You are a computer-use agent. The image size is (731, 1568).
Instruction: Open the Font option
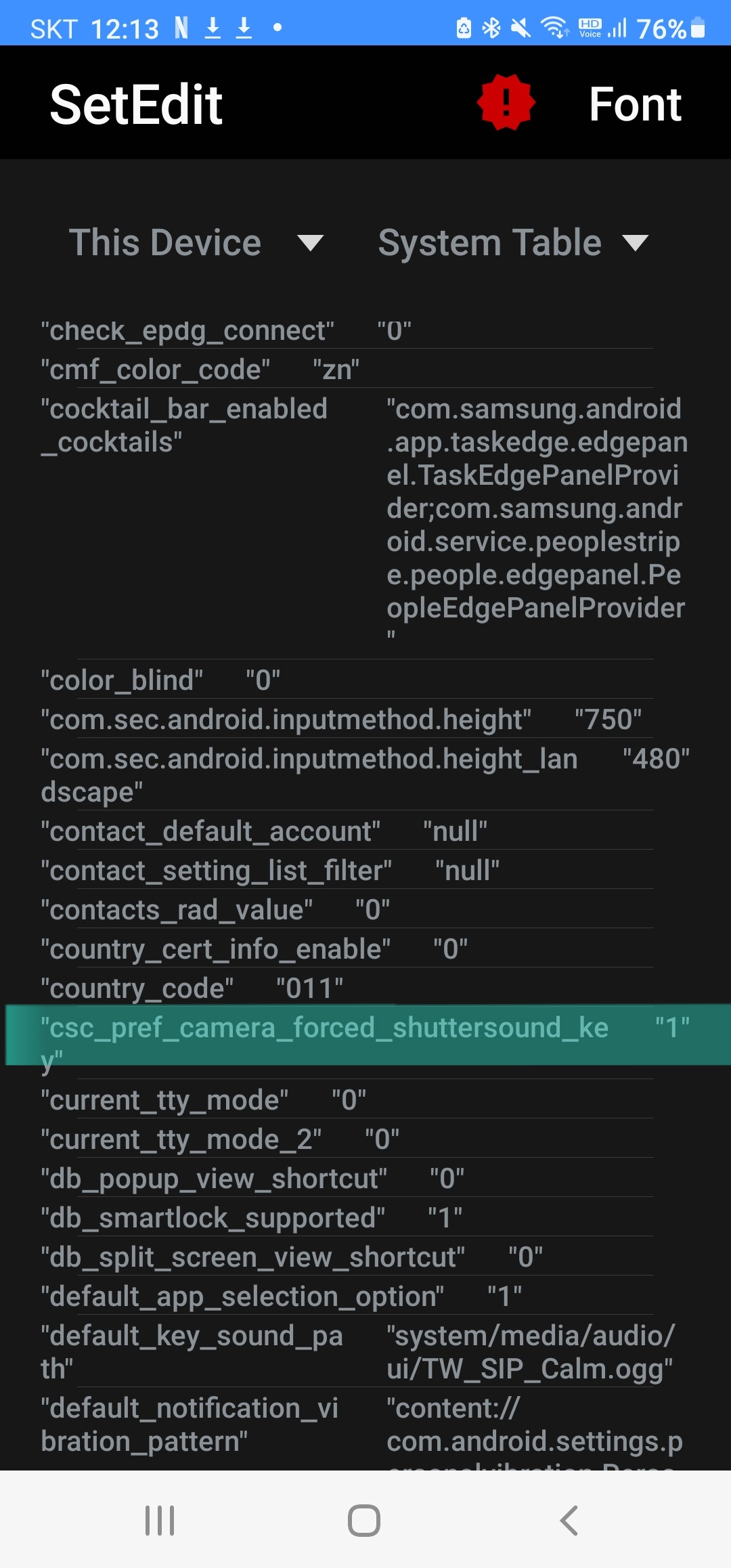click(x=635, y=104)
